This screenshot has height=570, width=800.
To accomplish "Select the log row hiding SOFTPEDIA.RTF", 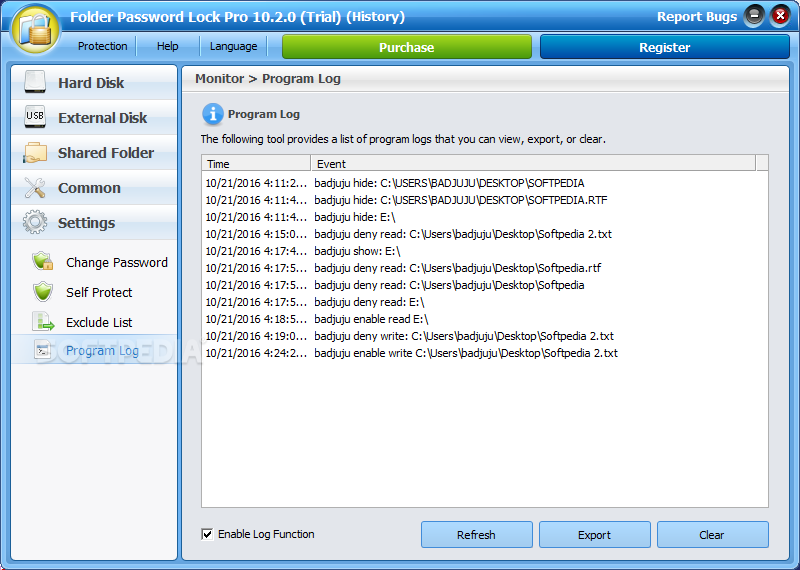I will pos(485,200).
